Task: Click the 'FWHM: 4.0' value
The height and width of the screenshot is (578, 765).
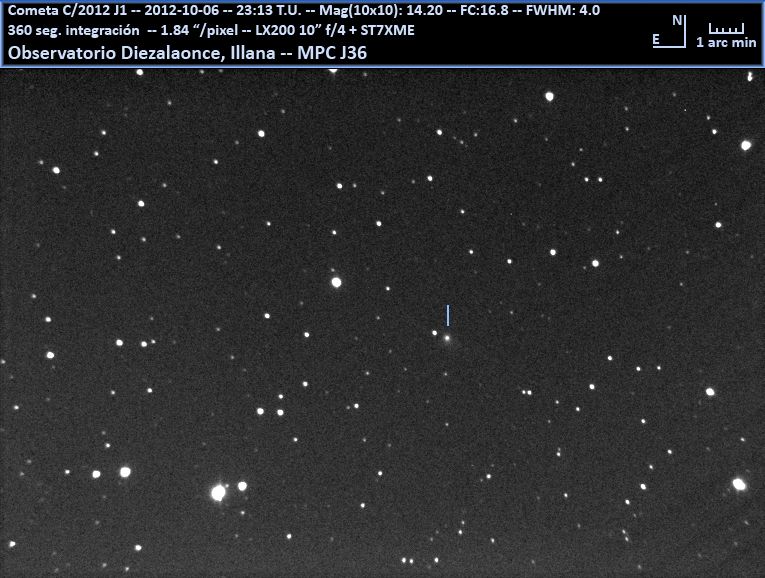Action: pos(563,10)
